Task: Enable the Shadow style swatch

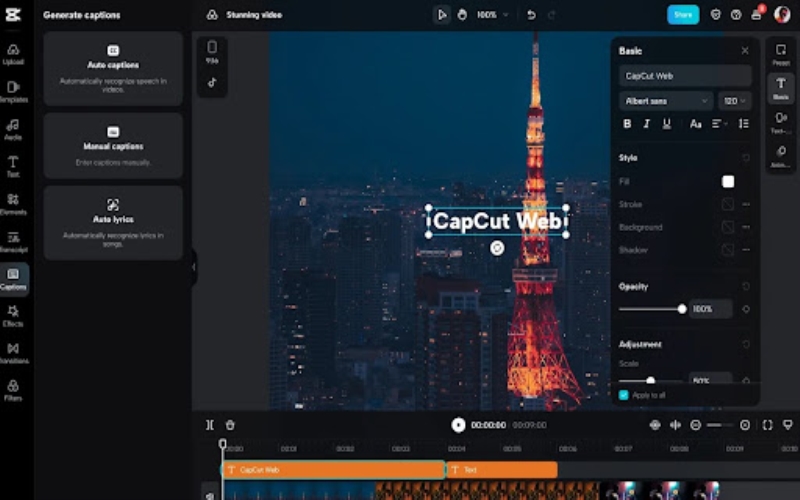Action: (728, 250)
